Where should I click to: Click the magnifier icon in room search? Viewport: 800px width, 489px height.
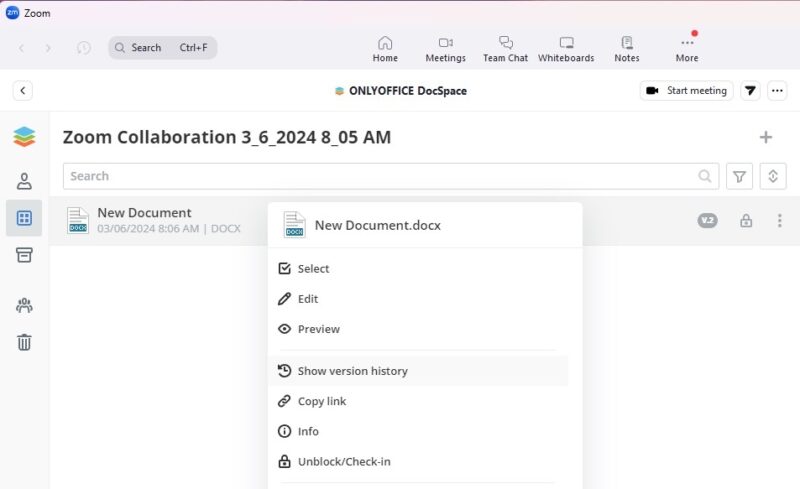point(705,176)
